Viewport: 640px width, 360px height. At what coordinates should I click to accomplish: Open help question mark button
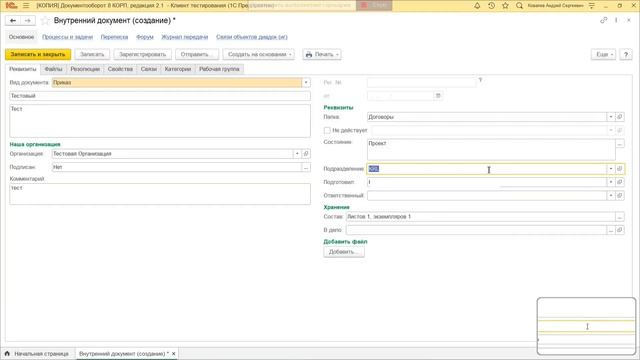[x=626, y=54]
